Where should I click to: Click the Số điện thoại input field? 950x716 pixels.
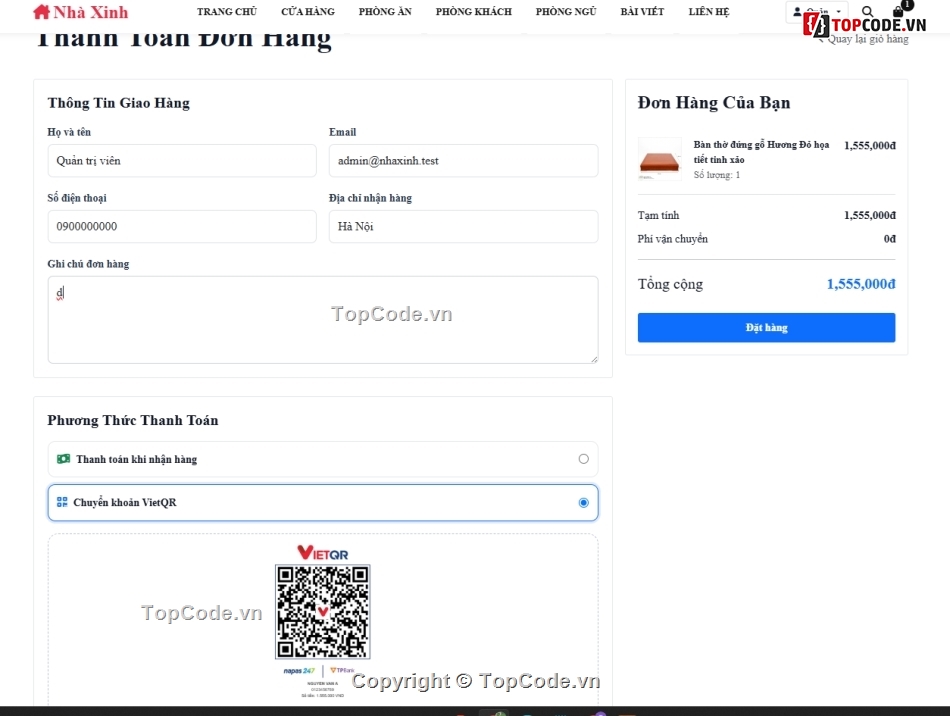(182, 227)
